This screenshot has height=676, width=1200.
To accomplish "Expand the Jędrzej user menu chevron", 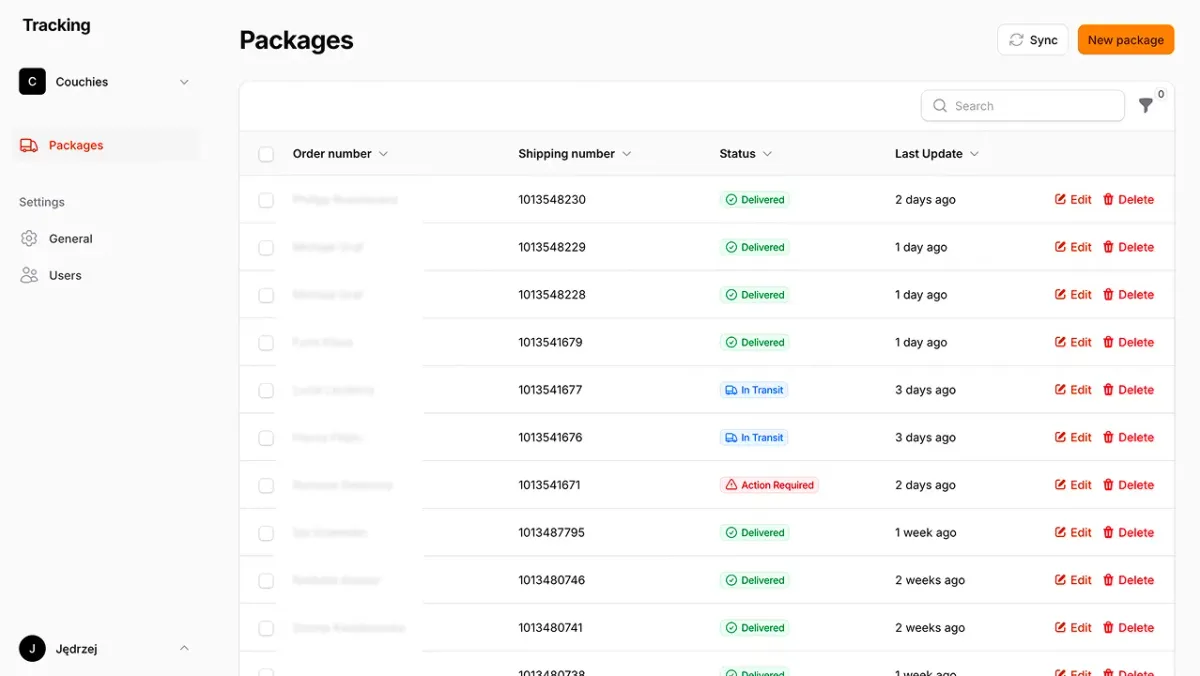I will pos(184,649).
